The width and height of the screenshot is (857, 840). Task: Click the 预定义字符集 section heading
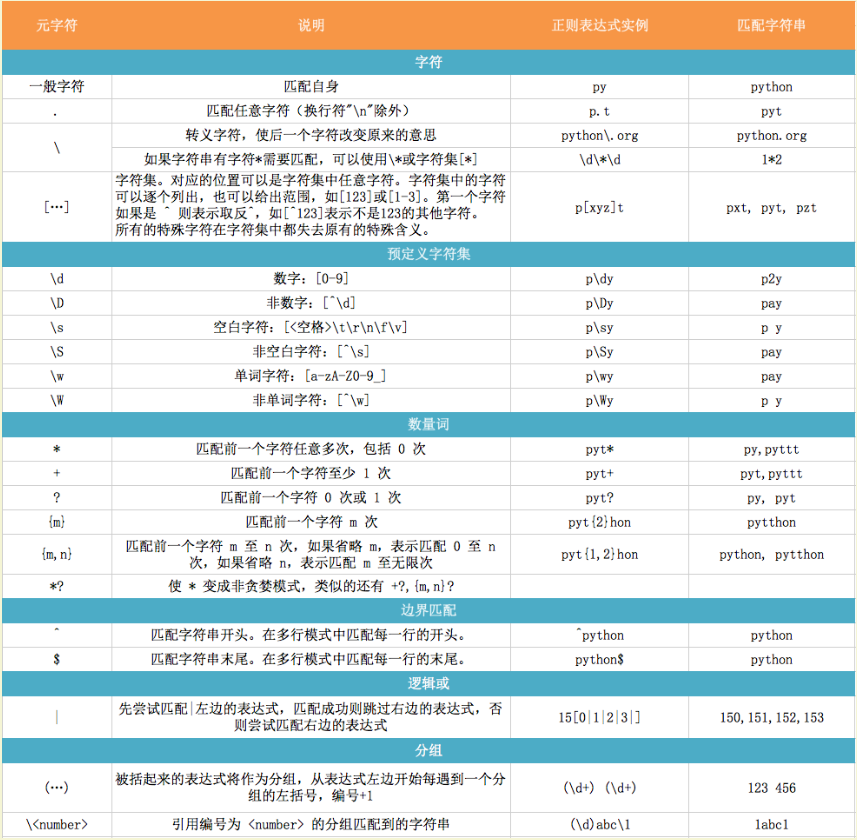coord(428,254)
